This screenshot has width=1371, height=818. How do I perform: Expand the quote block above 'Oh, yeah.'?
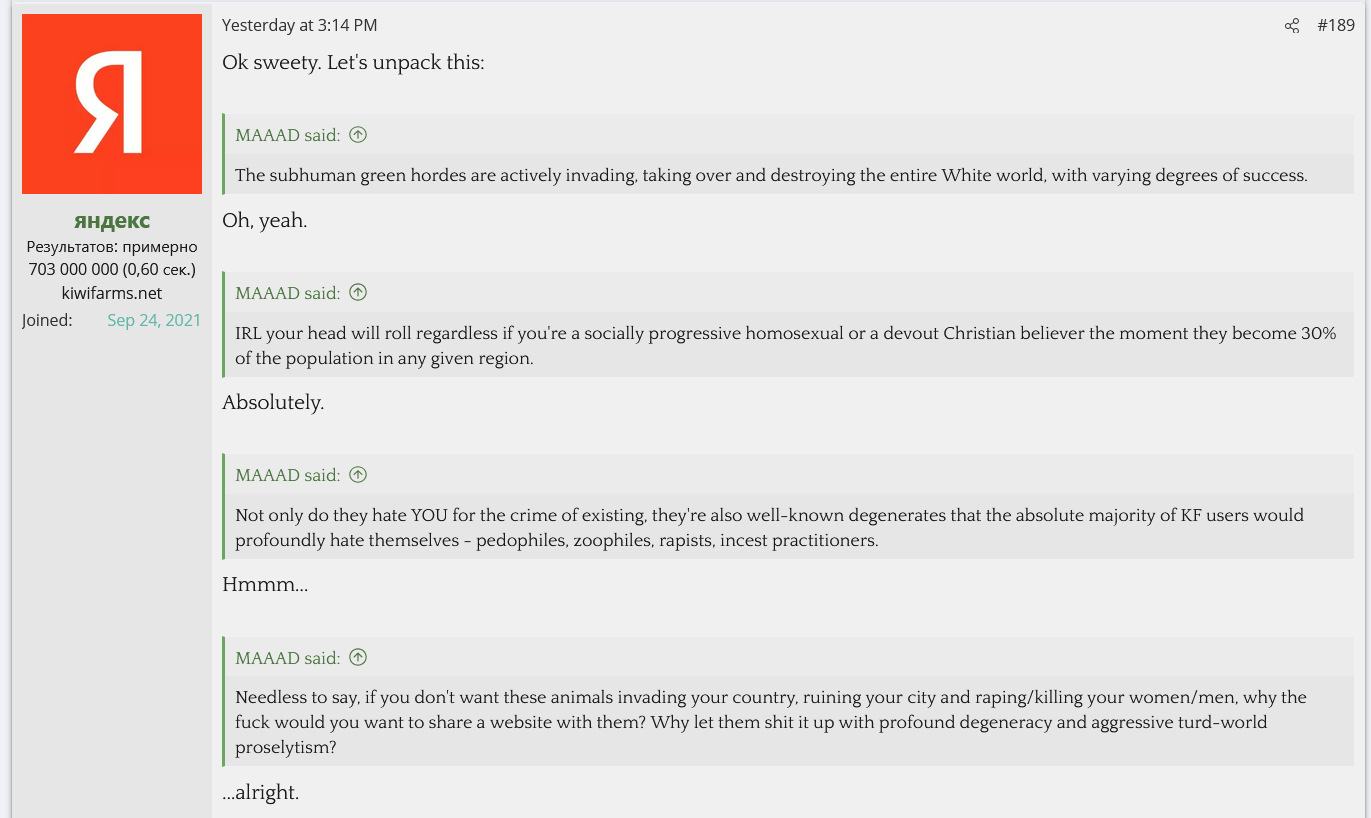tap(770, 176)
